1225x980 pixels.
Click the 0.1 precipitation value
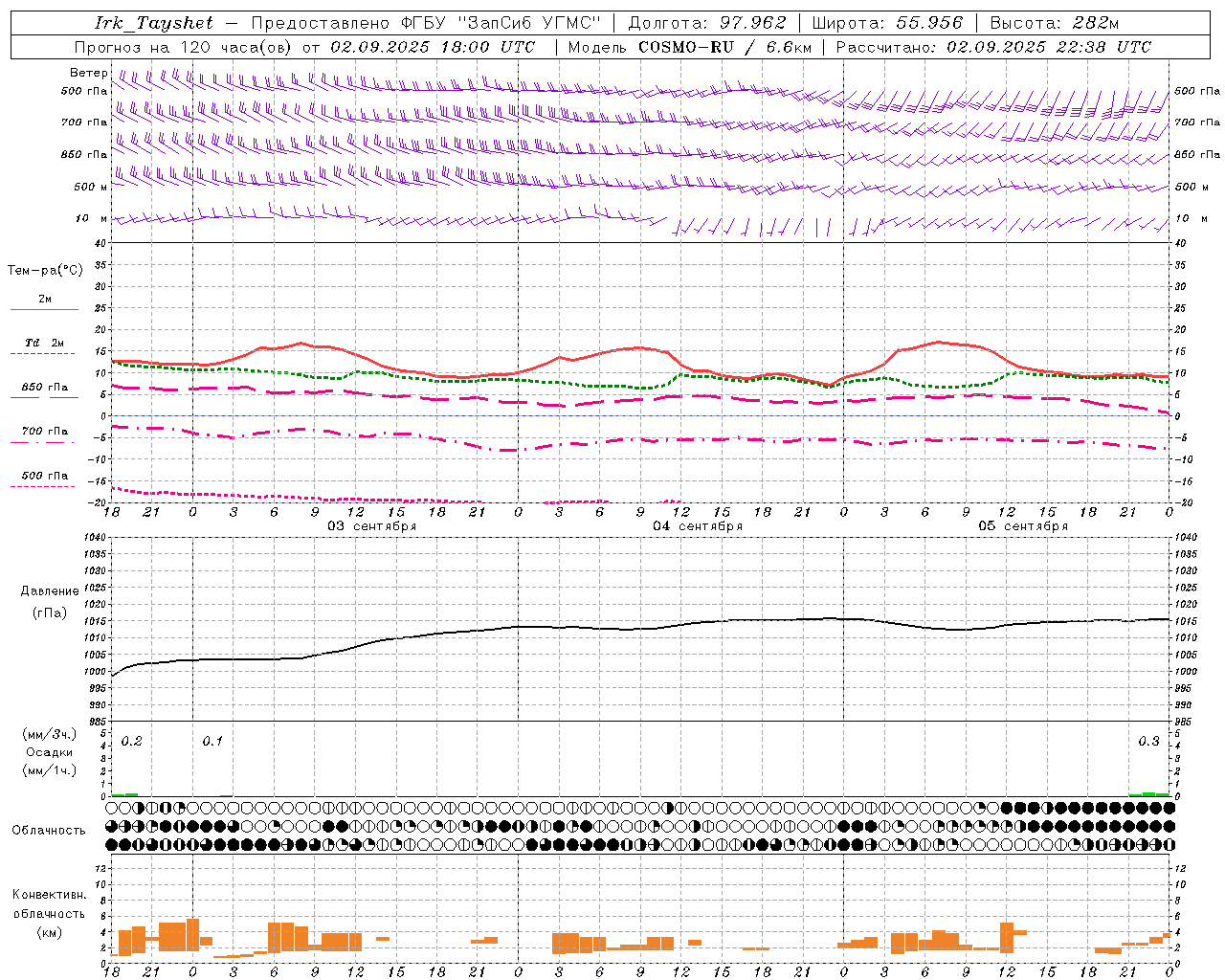[x=212, y=741]
